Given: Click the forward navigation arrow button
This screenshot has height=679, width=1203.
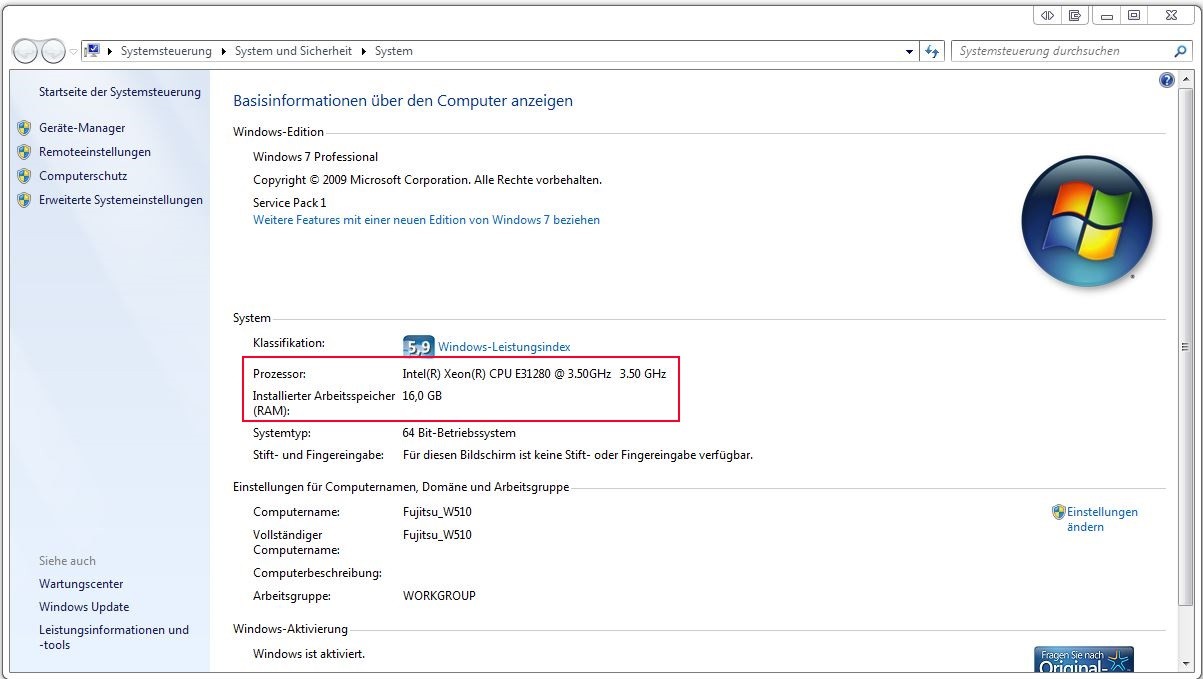Looking at the screenshot, I should click(53, 51).
